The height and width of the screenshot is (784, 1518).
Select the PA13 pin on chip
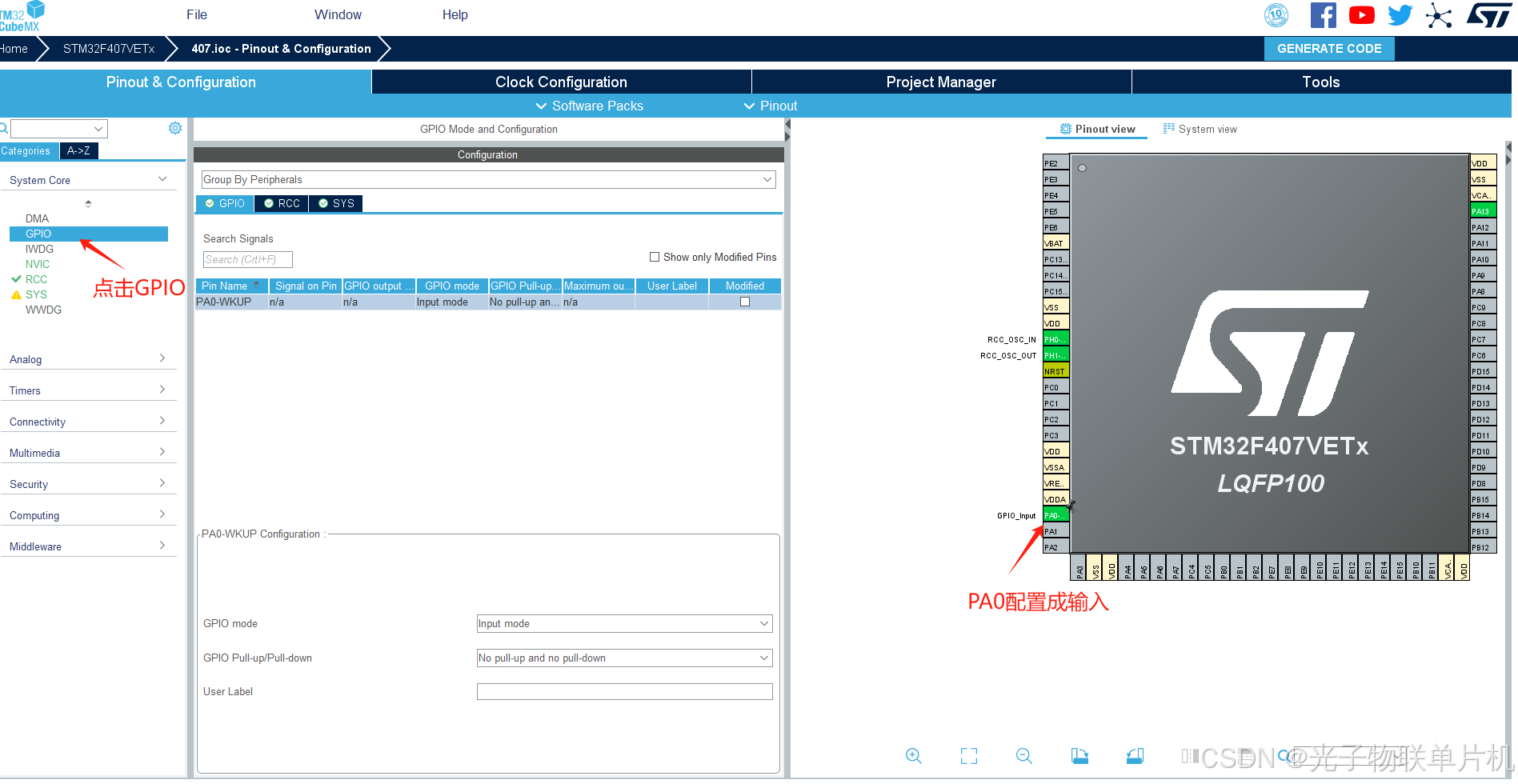[x=1483, y=211]
